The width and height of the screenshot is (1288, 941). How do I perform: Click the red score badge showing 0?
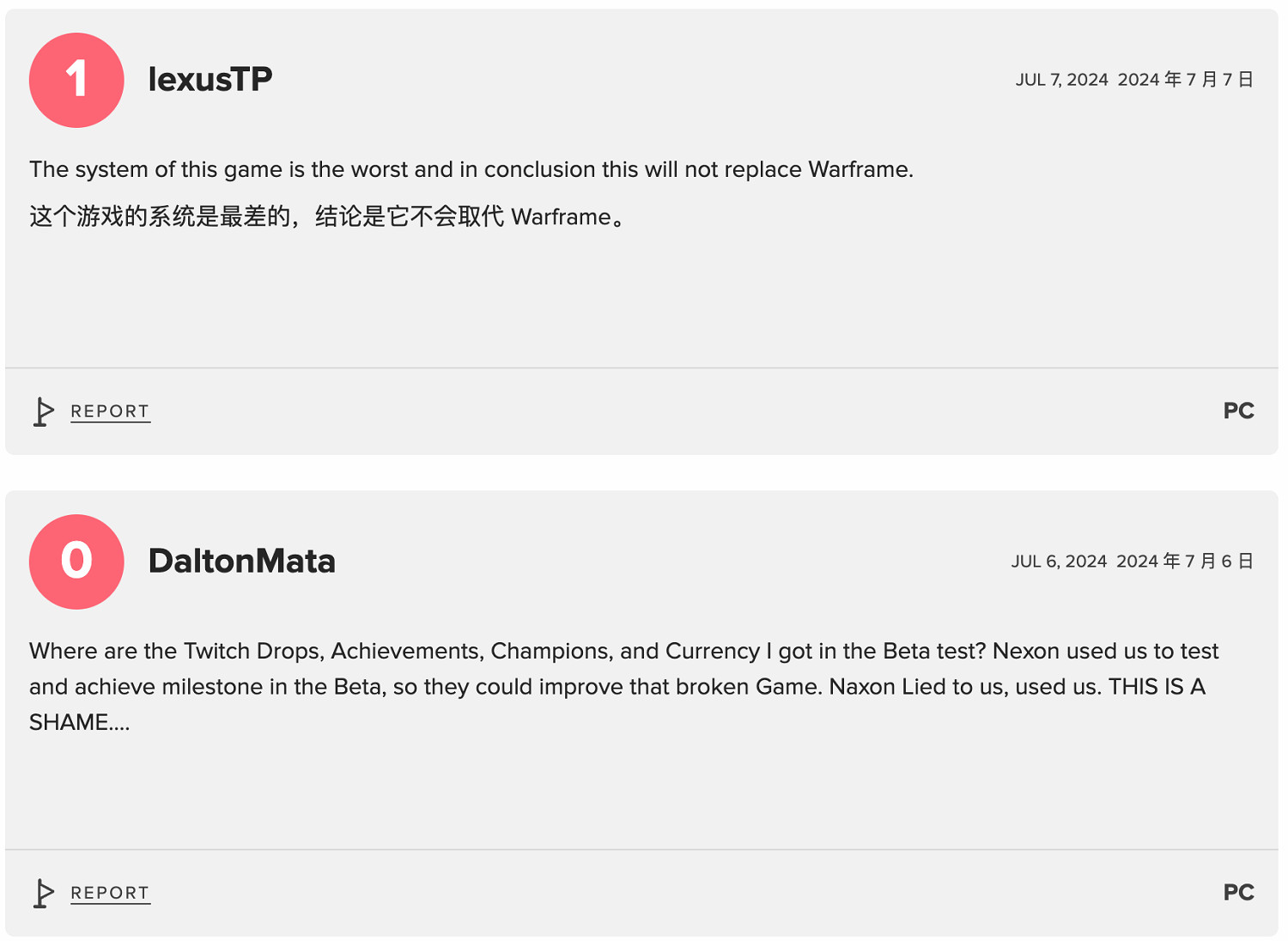tap(76, 562)
